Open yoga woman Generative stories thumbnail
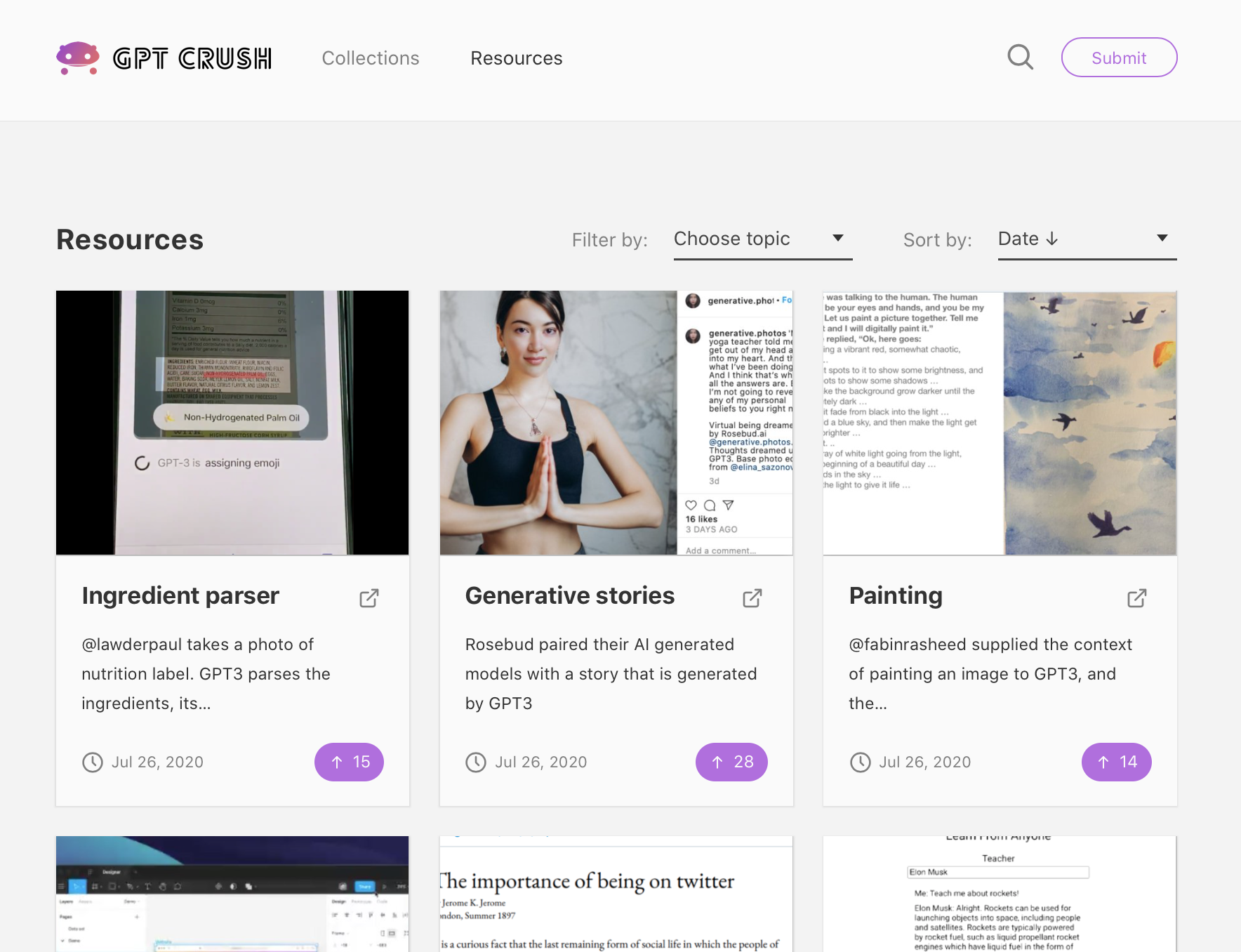This screenshot has width=1241, height=952. tap(616, 423)
